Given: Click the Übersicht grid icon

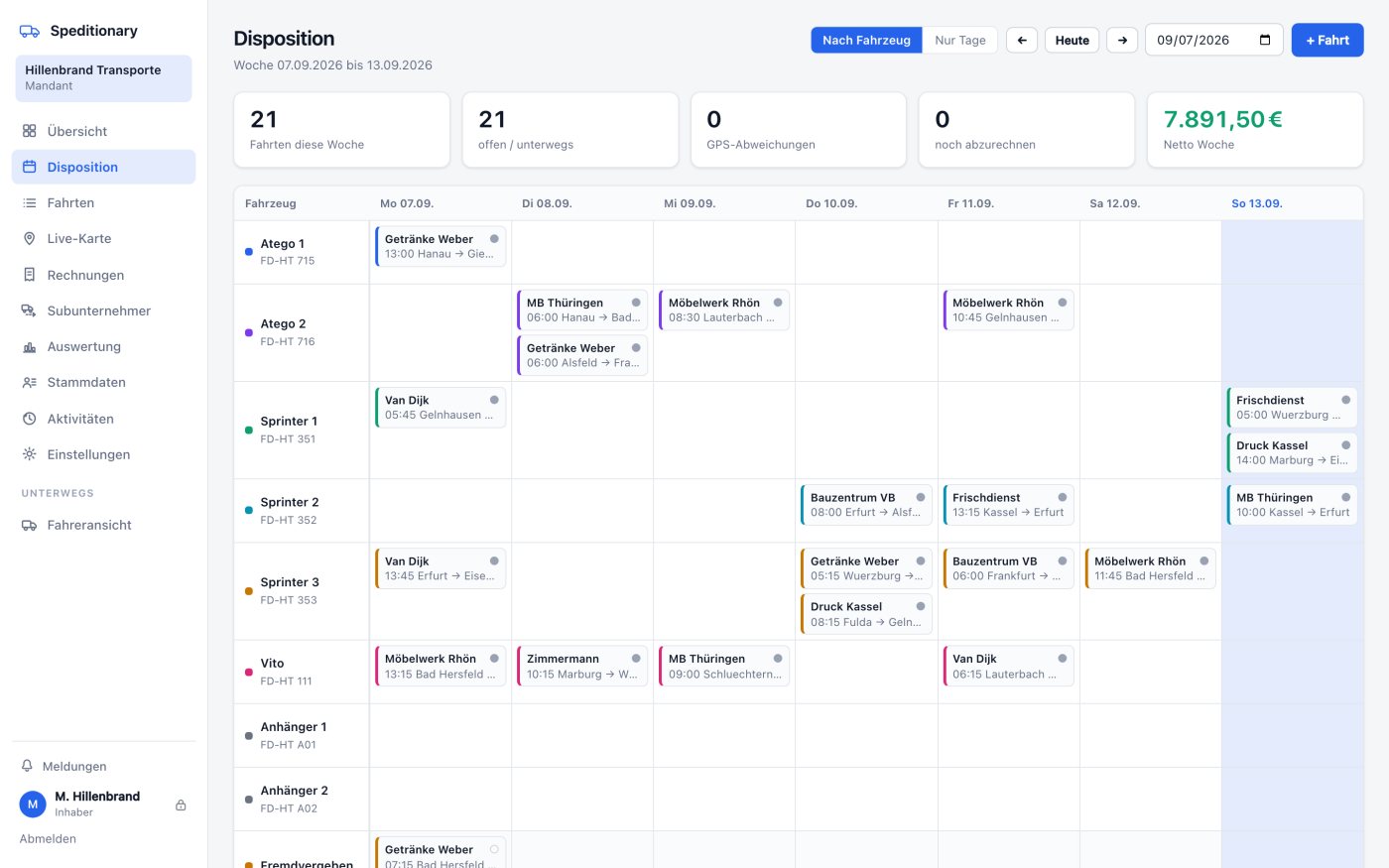Looking at the screenshot, I should [30, 131].
